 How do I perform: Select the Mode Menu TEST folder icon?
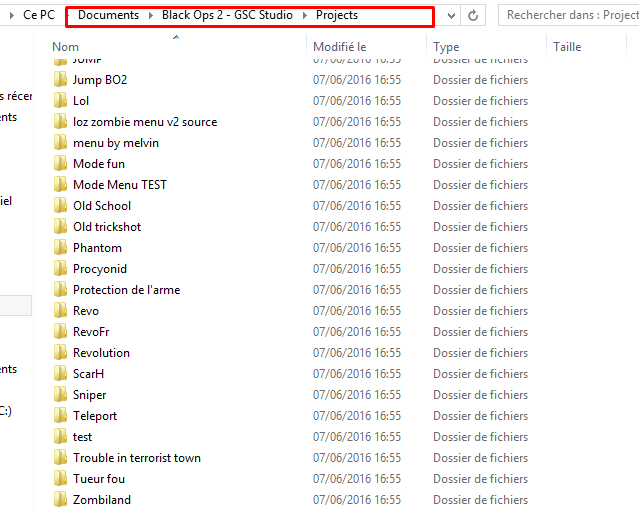pos(60,185)
